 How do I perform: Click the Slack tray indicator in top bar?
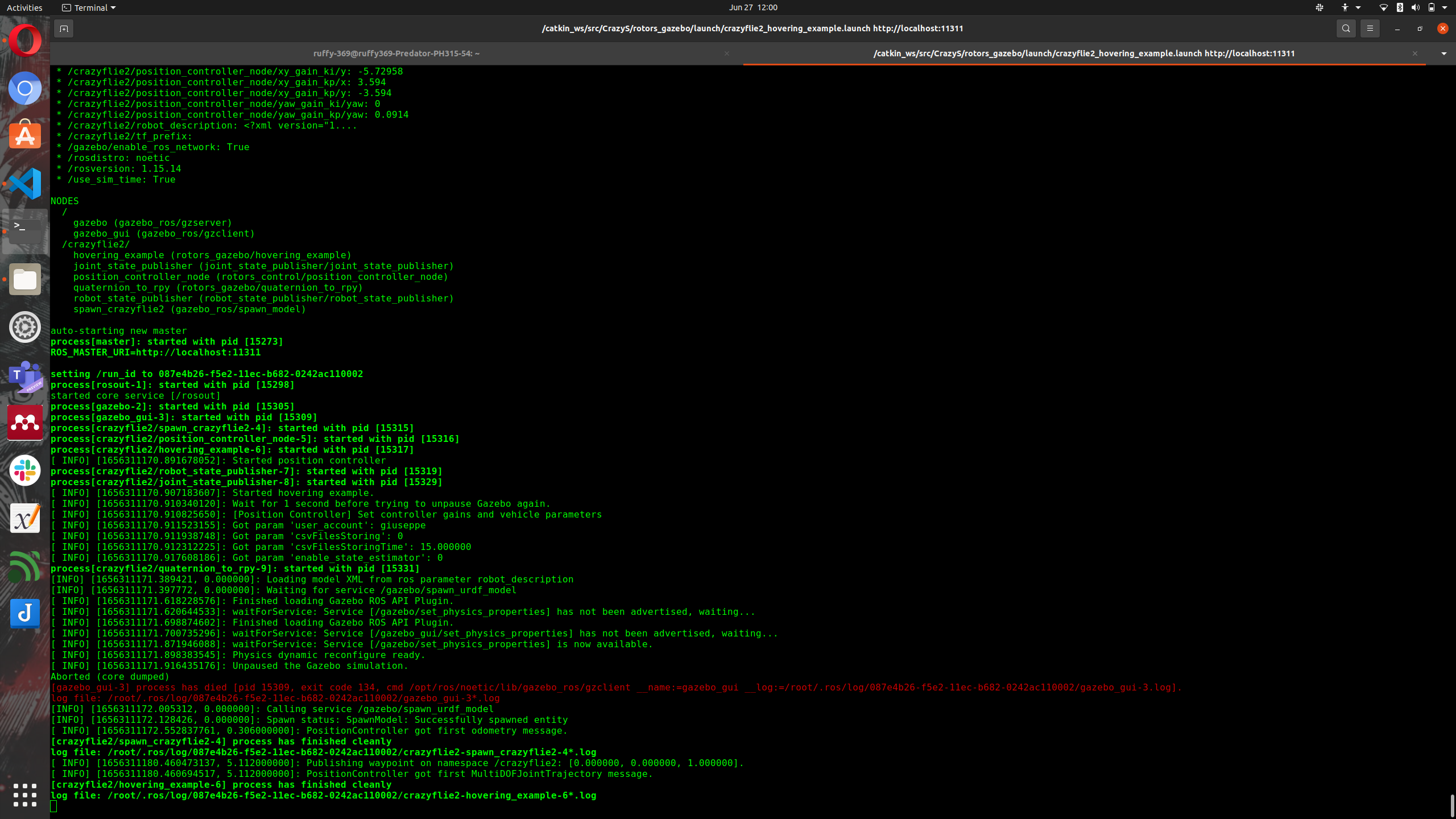point(1319,7)
